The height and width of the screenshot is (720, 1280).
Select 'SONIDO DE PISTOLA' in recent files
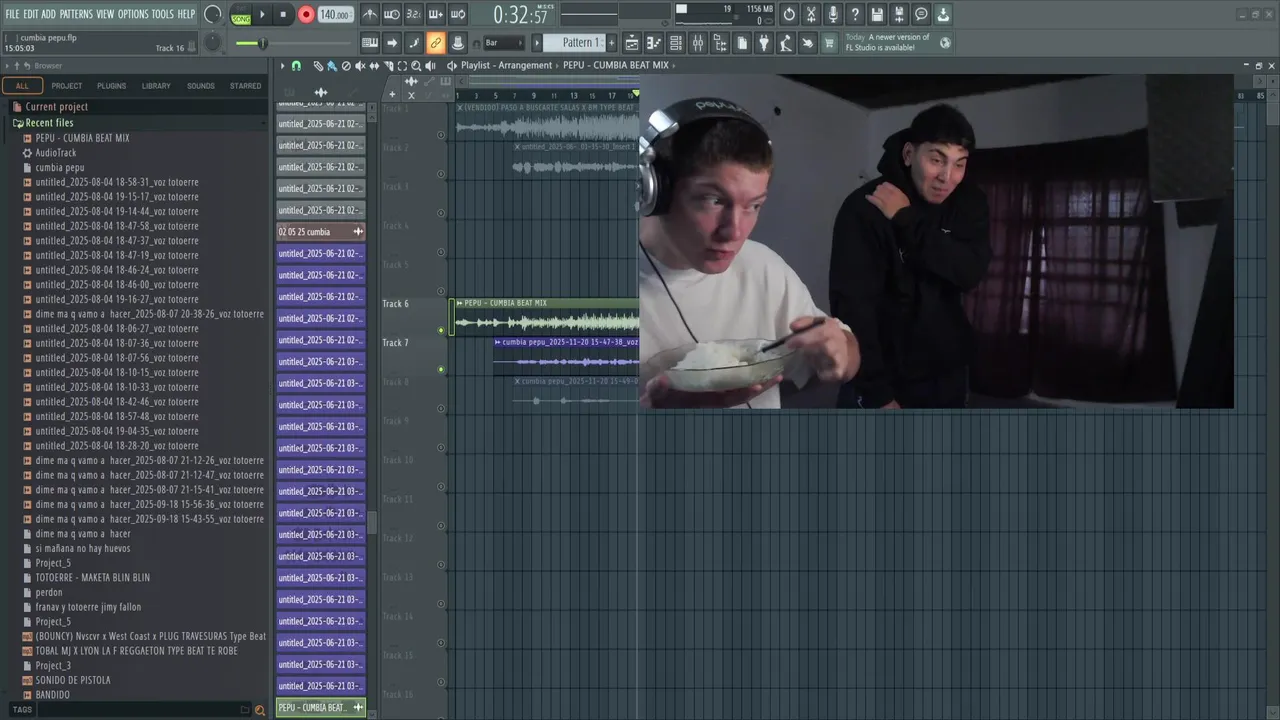(x=73, y=680)
